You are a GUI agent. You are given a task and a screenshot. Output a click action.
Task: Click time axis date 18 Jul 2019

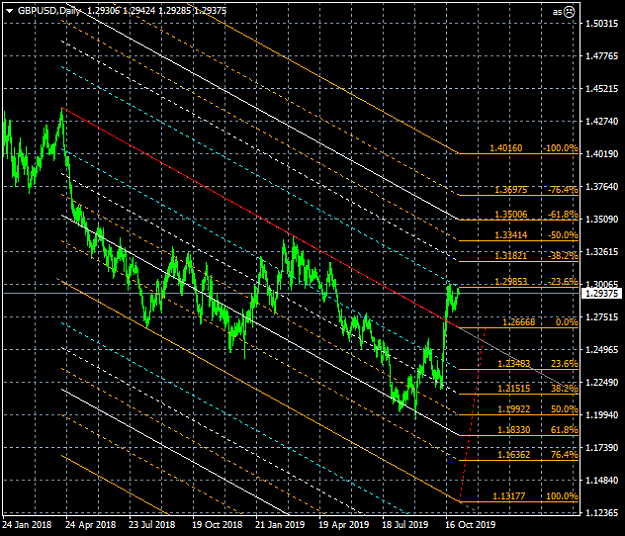(405, 525)
